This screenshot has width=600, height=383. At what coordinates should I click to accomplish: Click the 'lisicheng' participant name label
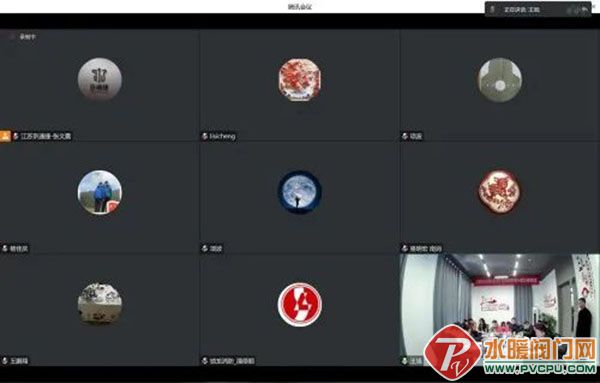(222, 136)
